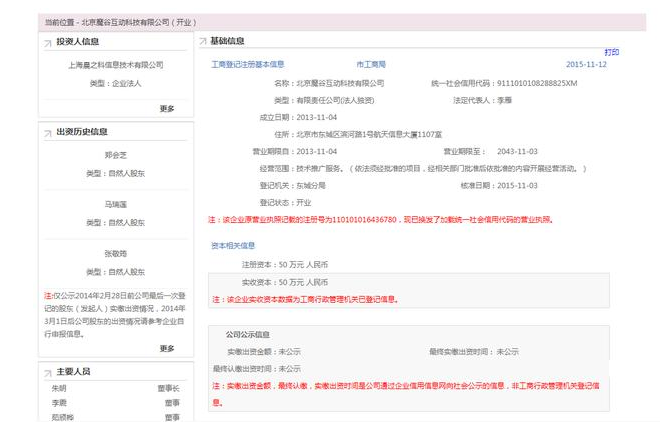Select investor 上海晨之科信息技术有限公司
The image size is (660, 423).
pos(116,65)
